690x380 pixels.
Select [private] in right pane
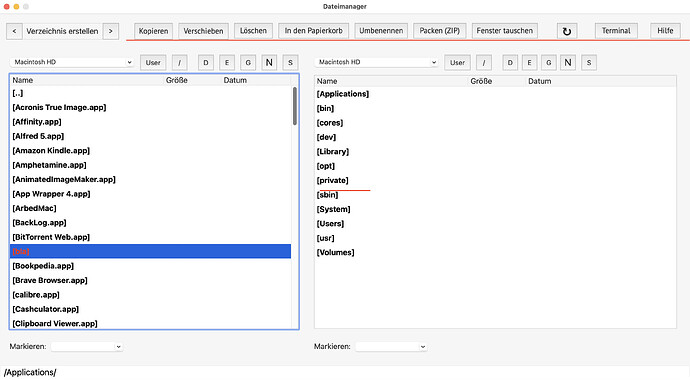pos(495,180)
